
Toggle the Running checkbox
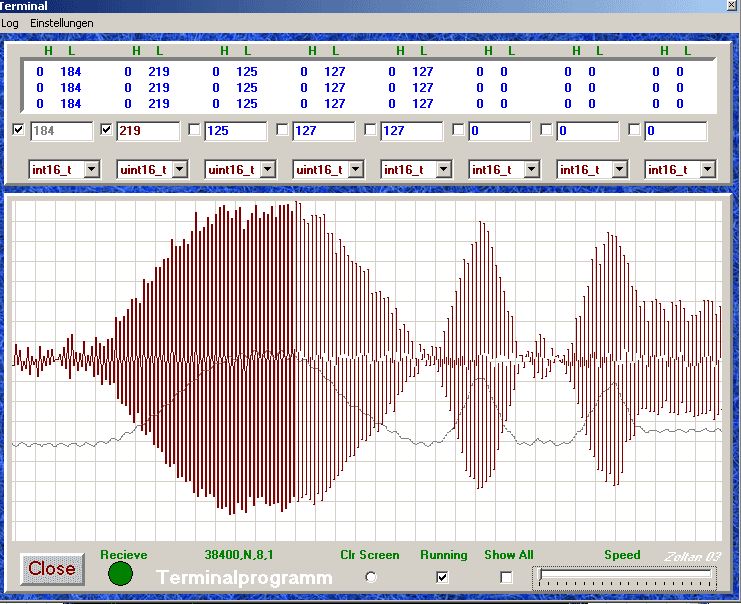443,577
